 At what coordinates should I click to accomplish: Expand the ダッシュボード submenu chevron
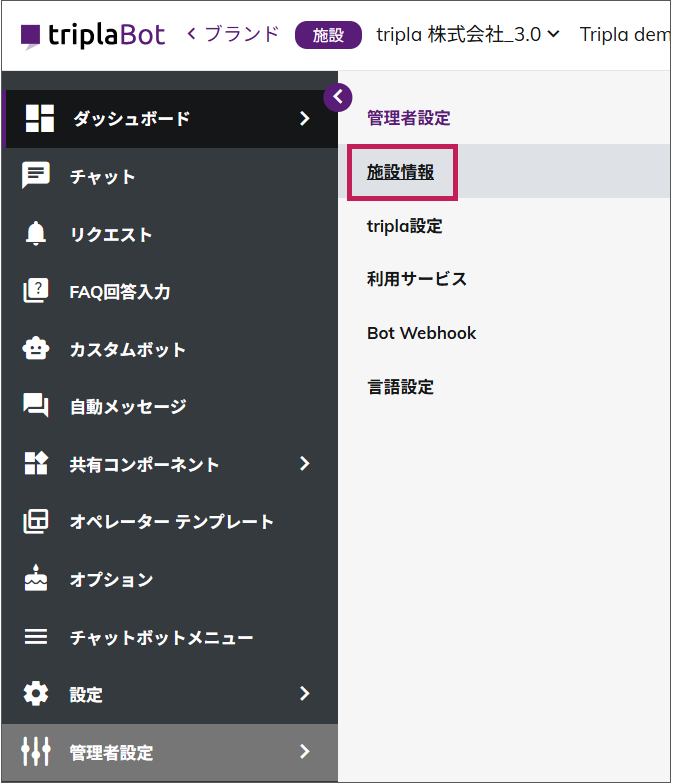coord(304,118)
